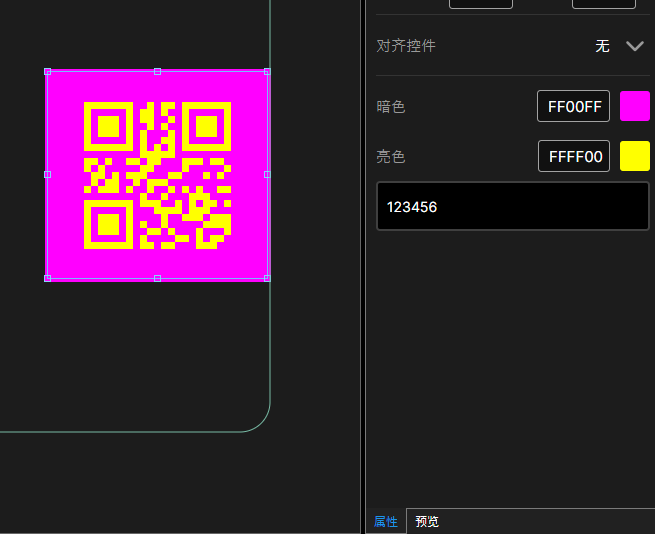Click the bottom-left handle of QR widget

(48, 278)
